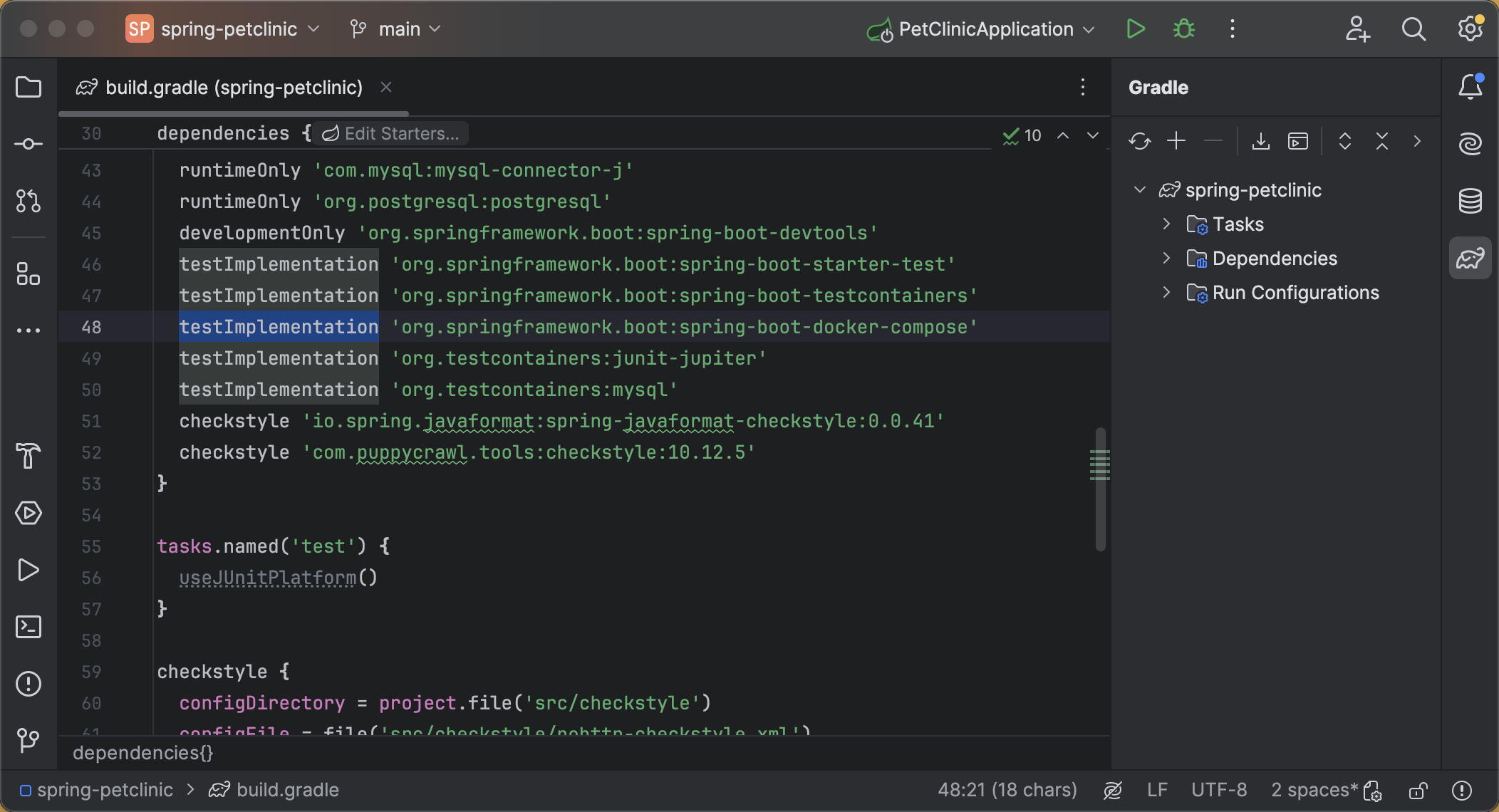Open the Problems tool window

28,684
